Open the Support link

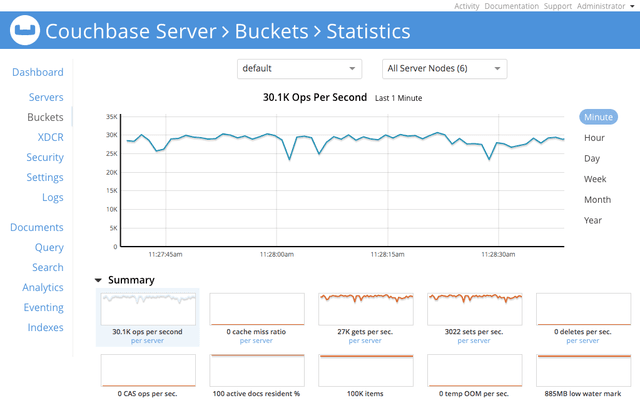(558, 6)
